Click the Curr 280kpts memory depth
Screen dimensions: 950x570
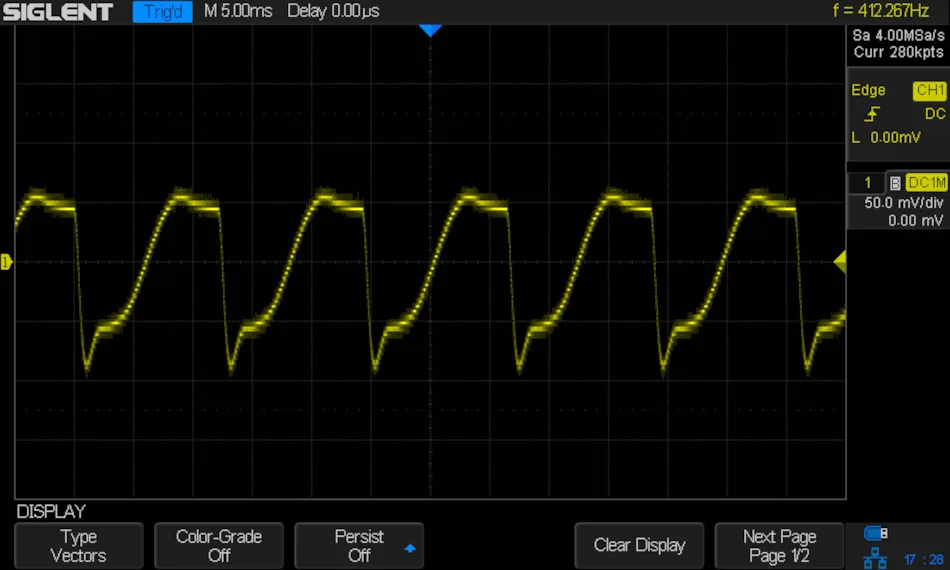click(x=899, y=52)
